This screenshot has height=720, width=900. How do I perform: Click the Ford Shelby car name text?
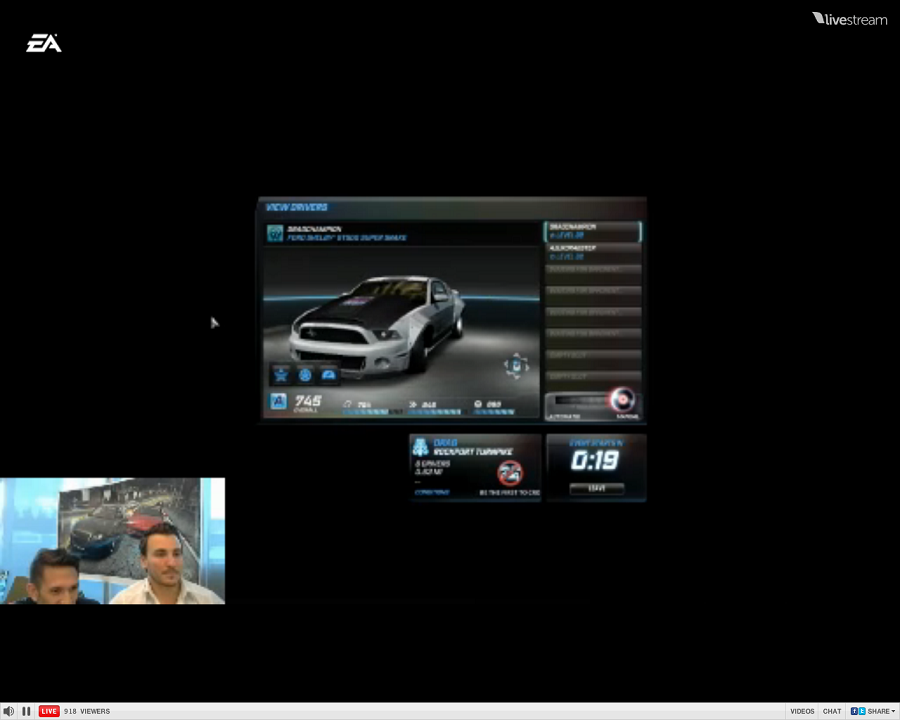click(347, 238)
